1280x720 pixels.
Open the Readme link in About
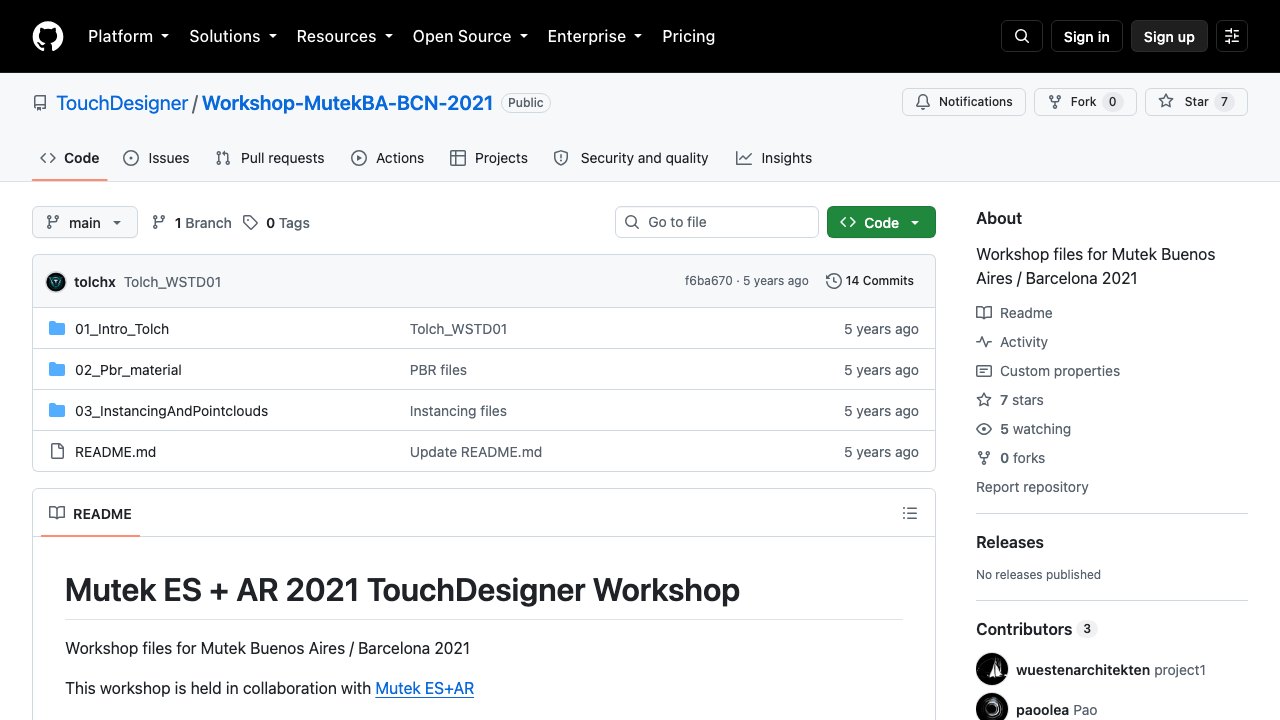(1014, 313)
